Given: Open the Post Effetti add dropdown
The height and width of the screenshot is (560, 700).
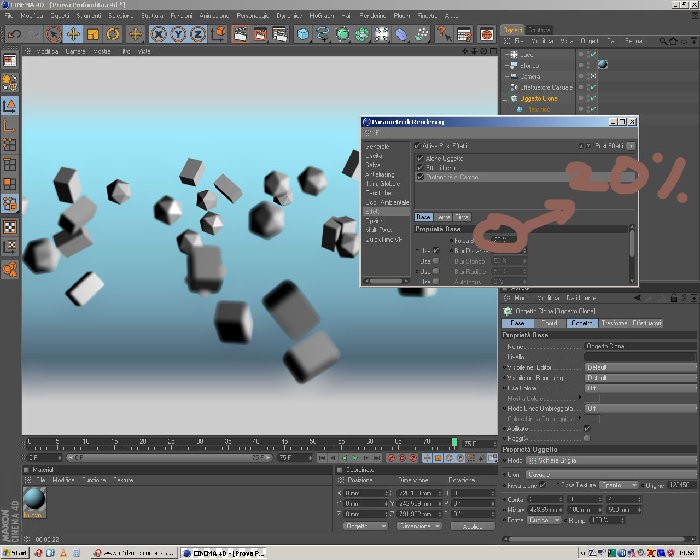Looking at the screenshot, I should point(631,146).
